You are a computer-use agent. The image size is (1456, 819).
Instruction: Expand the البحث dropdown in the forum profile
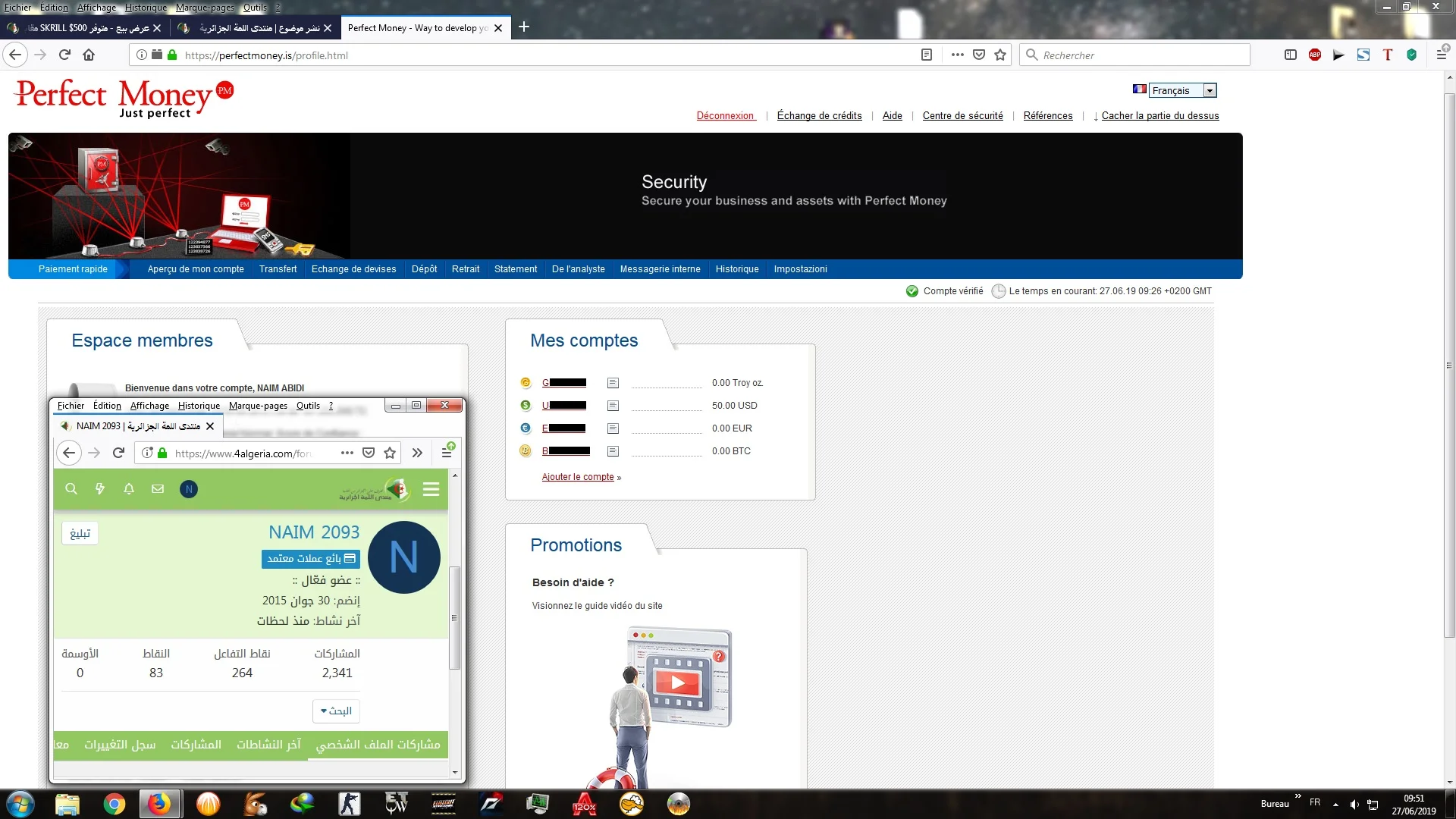click(336, 711)
